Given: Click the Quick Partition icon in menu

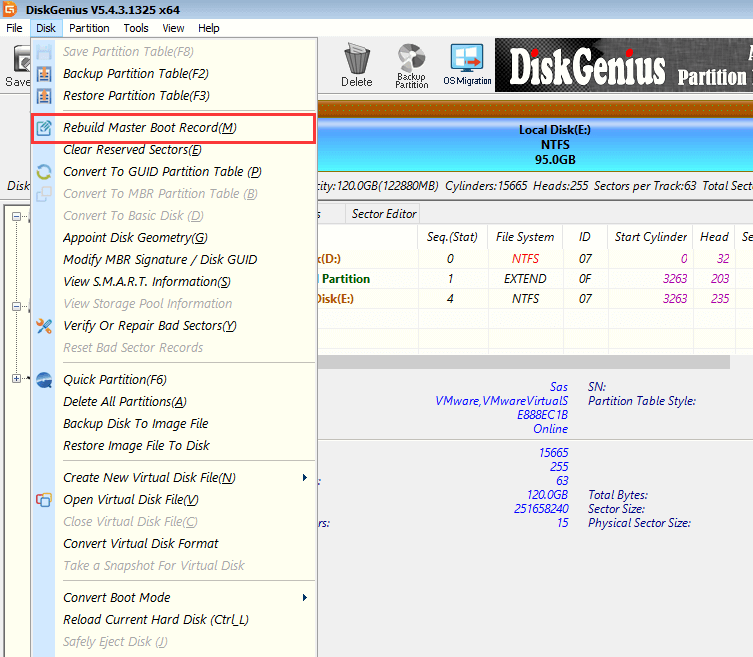Looking at the screenshot, I should point(44,380).
